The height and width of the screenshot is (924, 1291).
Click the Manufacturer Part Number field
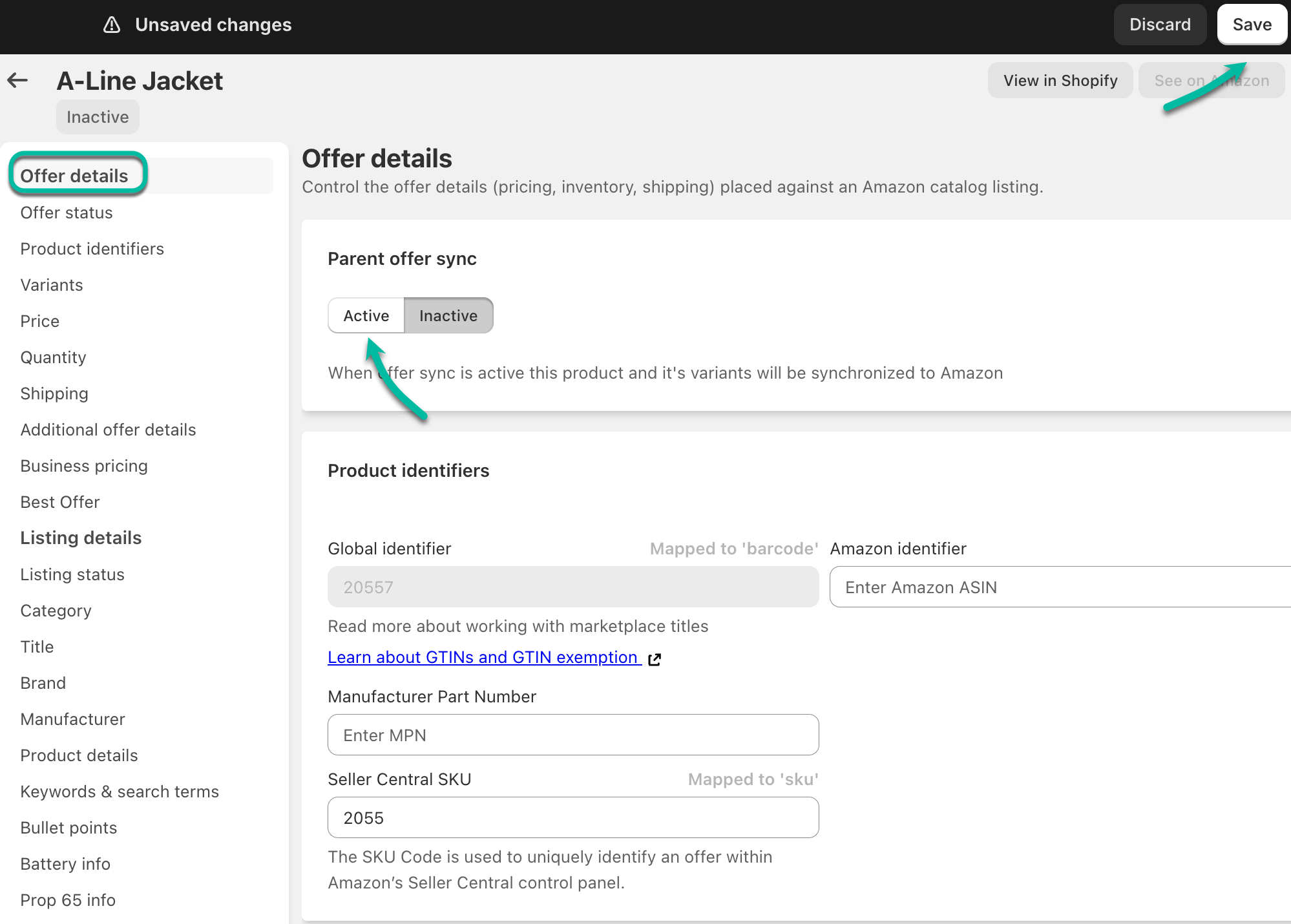pos(573,735)
